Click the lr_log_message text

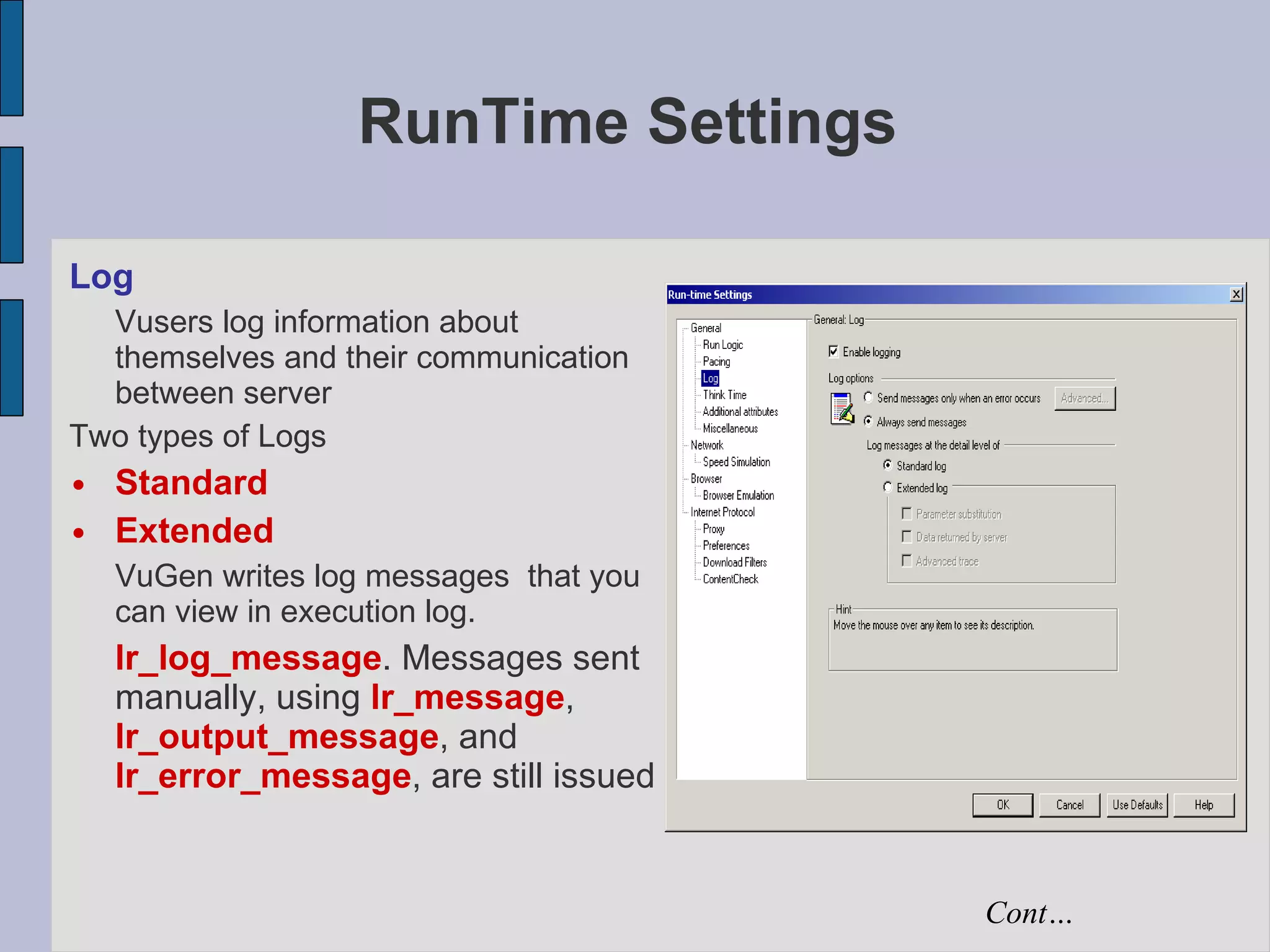coord(248,658)
